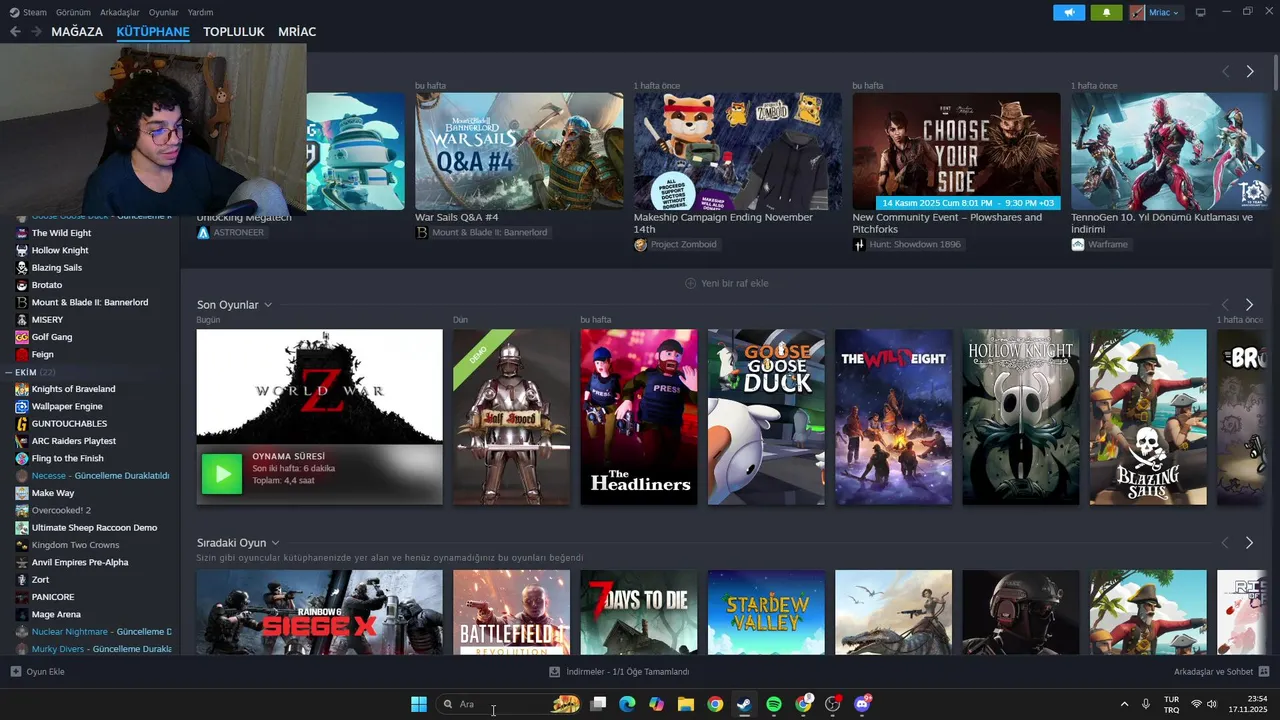Open the blue megaphone announcements button
Image resolution: width=1280 pixels, height=720 pixels.
point(1069,12)
